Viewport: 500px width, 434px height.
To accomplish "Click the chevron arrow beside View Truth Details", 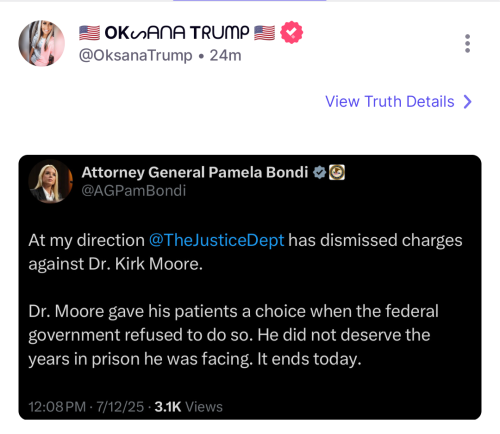I will (x=468, y=102).
